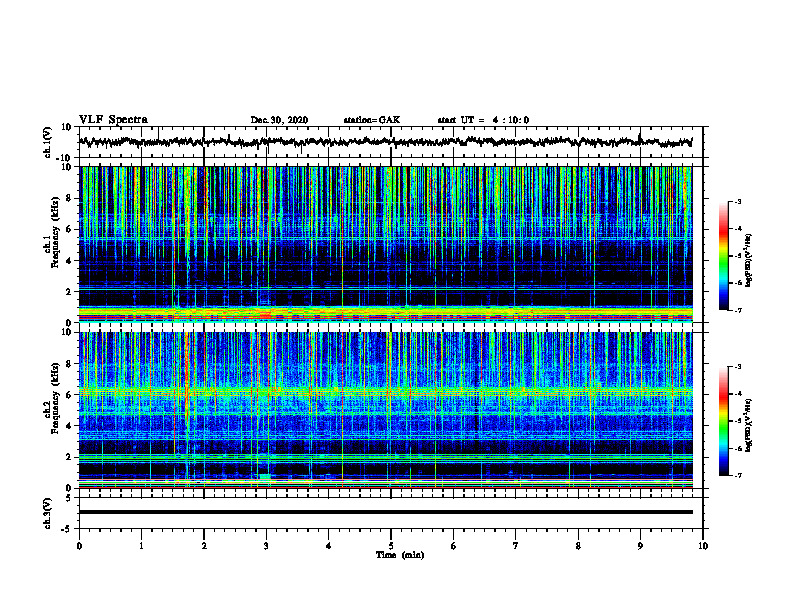
Task: Click the "8" kHz tick of ch.1 spectrogram
Action: [69, 198]
